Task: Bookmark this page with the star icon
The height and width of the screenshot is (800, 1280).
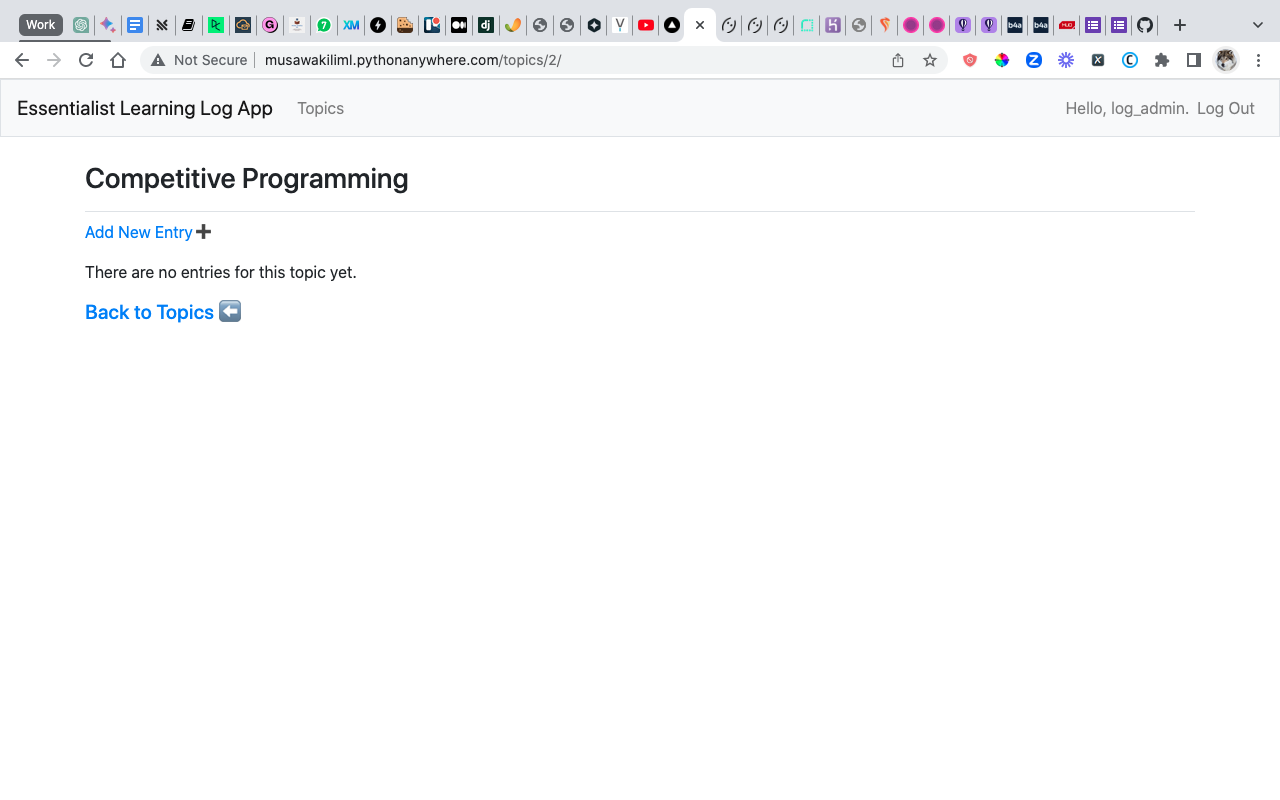Action: click(x=930, y=60)
